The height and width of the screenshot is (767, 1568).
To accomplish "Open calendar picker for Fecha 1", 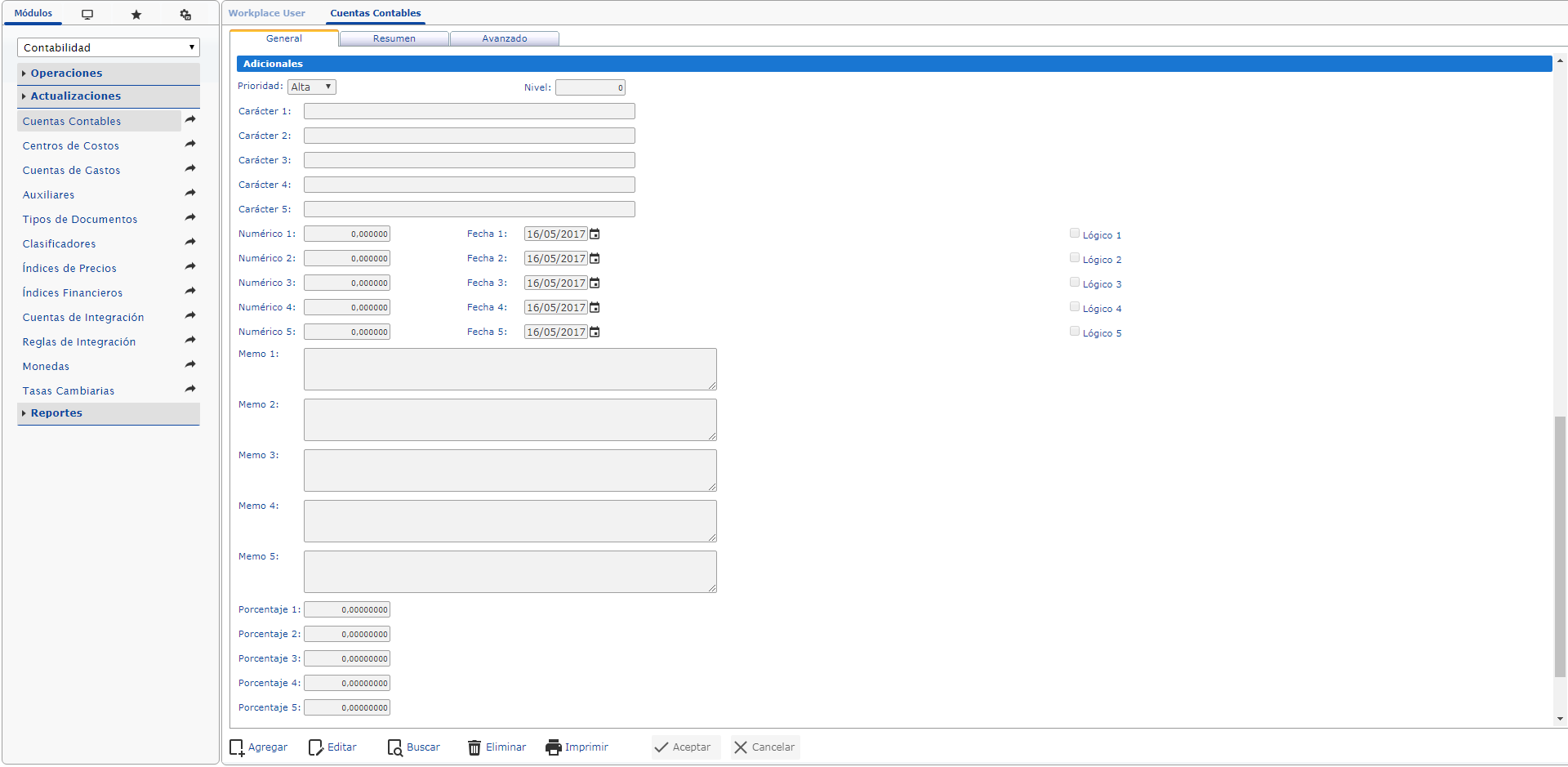I will 595,234.
